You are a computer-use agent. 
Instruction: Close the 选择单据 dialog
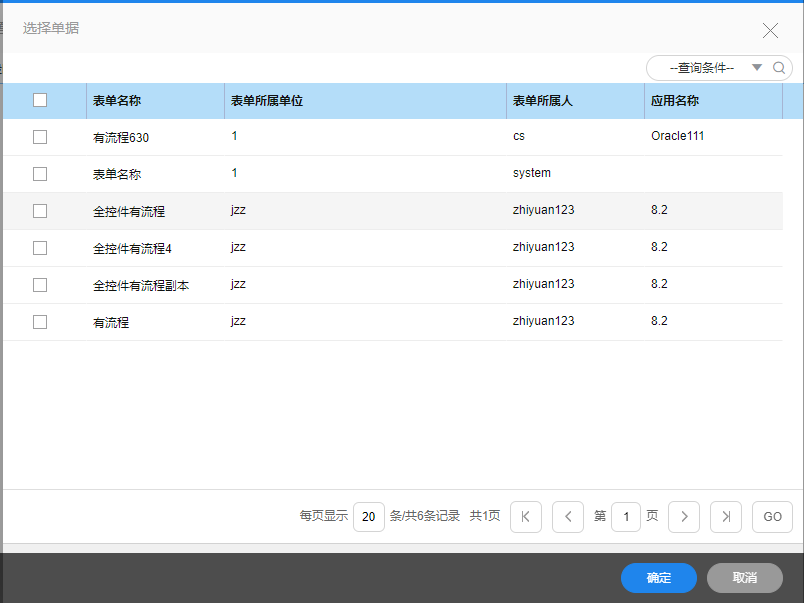coord(770,30)
